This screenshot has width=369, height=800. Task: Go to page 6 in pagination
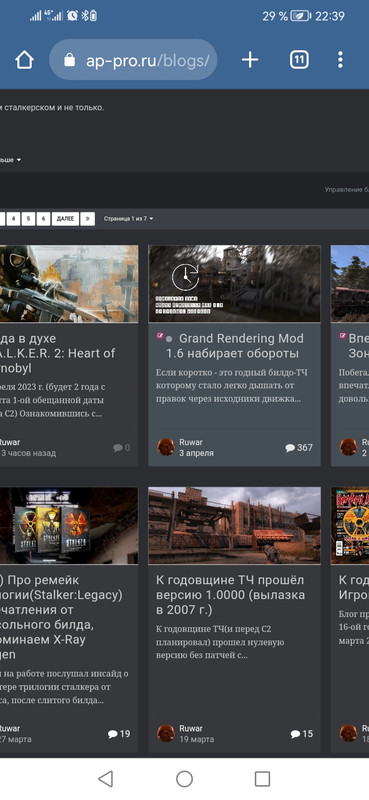click(43, 219)
